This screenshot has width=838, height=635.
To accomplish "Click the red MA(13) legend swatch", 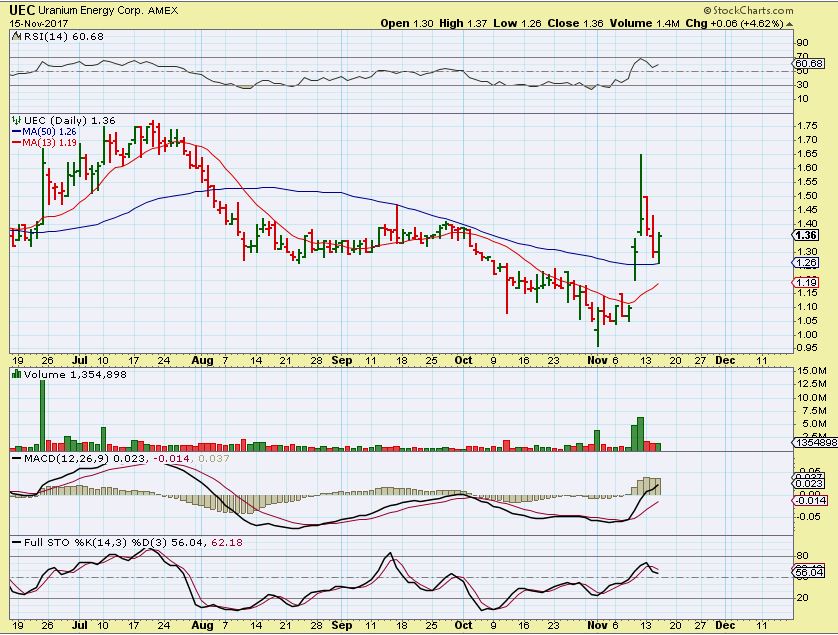I will (17, 144).
